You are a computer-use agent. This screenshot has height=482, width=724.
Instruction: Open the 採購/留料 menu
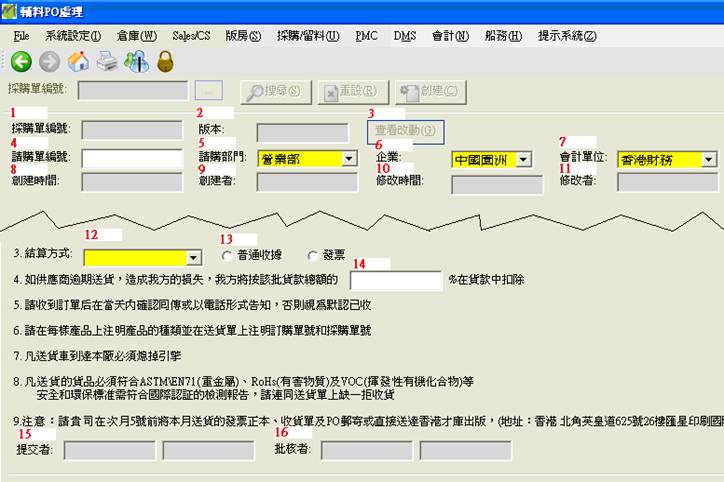tap(310, 36)
